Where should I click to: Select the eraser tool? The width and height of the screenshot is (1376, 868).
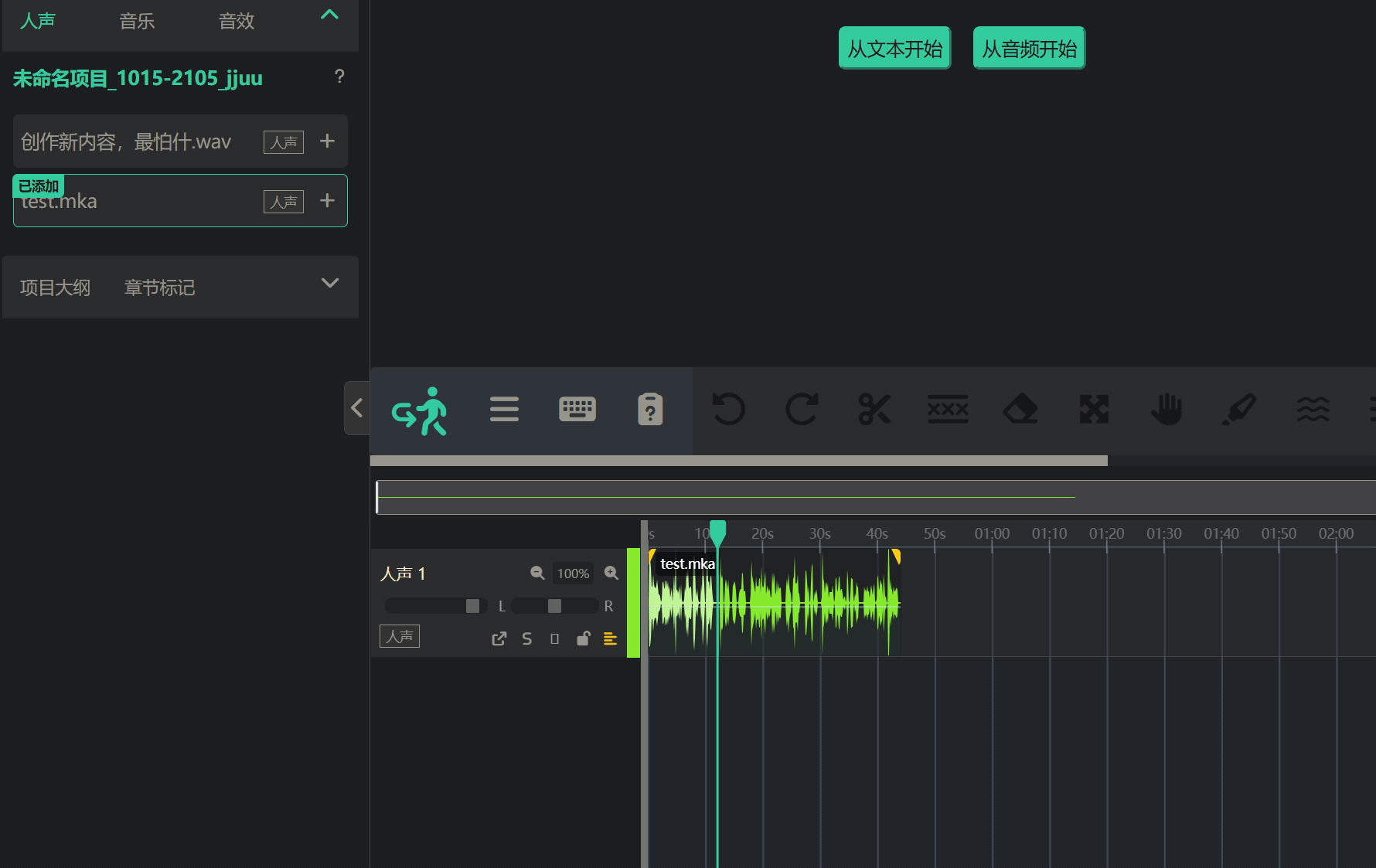coord(1020,409)
